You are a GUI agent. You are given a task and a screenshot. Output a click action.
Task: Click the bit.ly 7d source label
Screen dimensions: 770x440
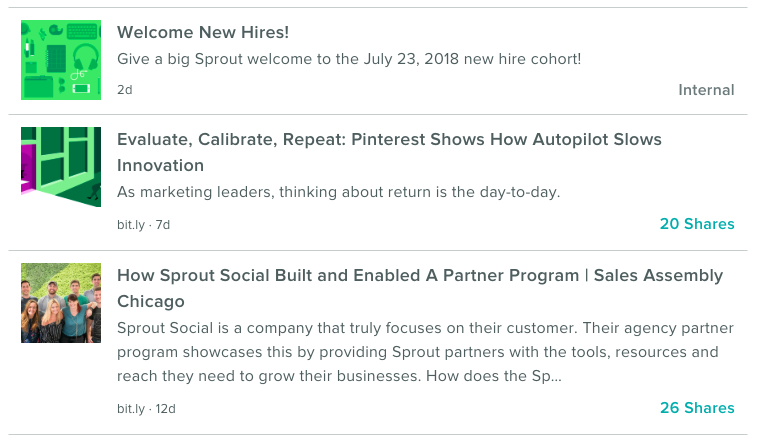point(143,225)
